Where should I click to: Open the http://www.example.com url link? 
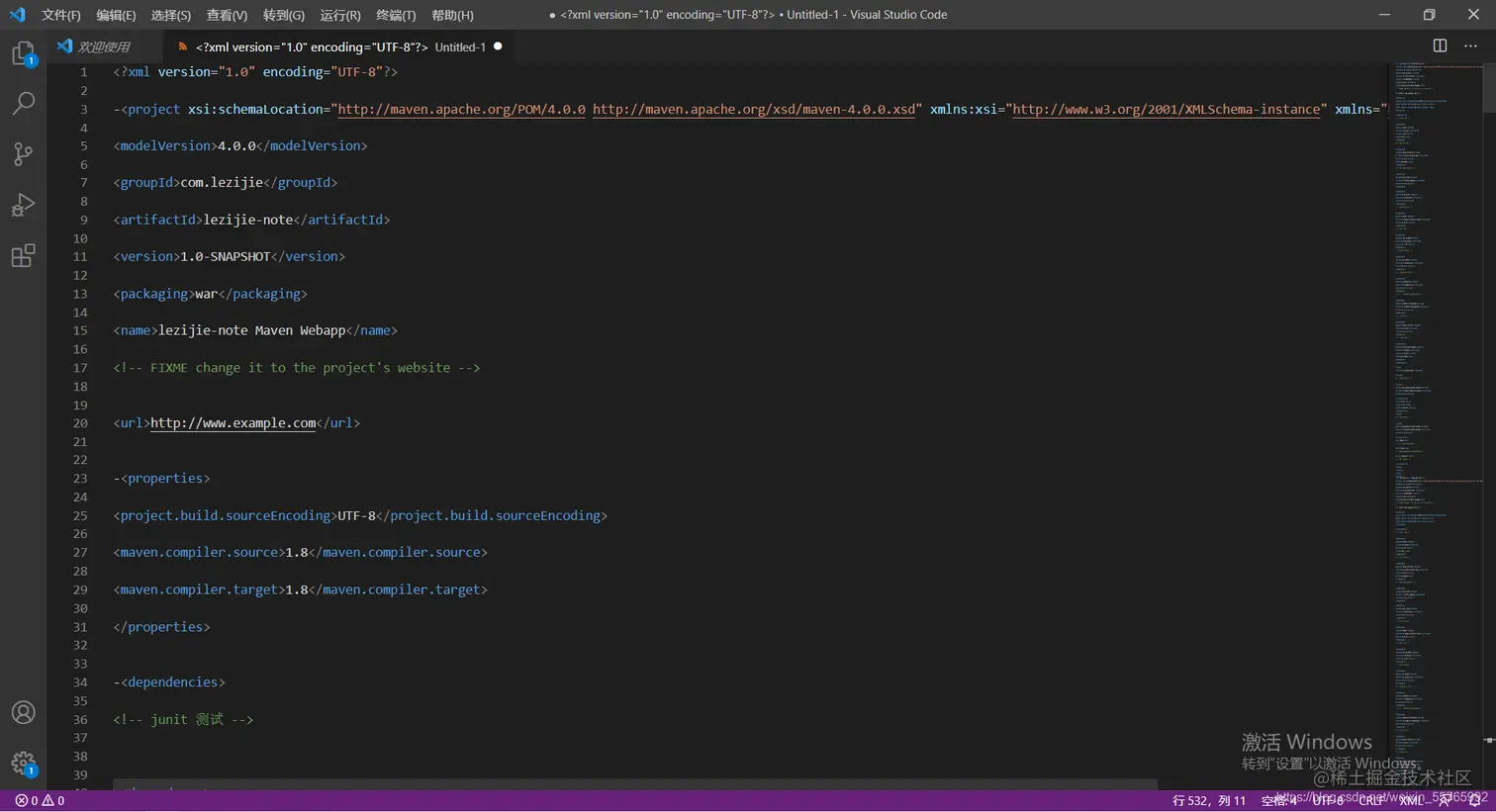pyautogui.click(x=233, y=422)
